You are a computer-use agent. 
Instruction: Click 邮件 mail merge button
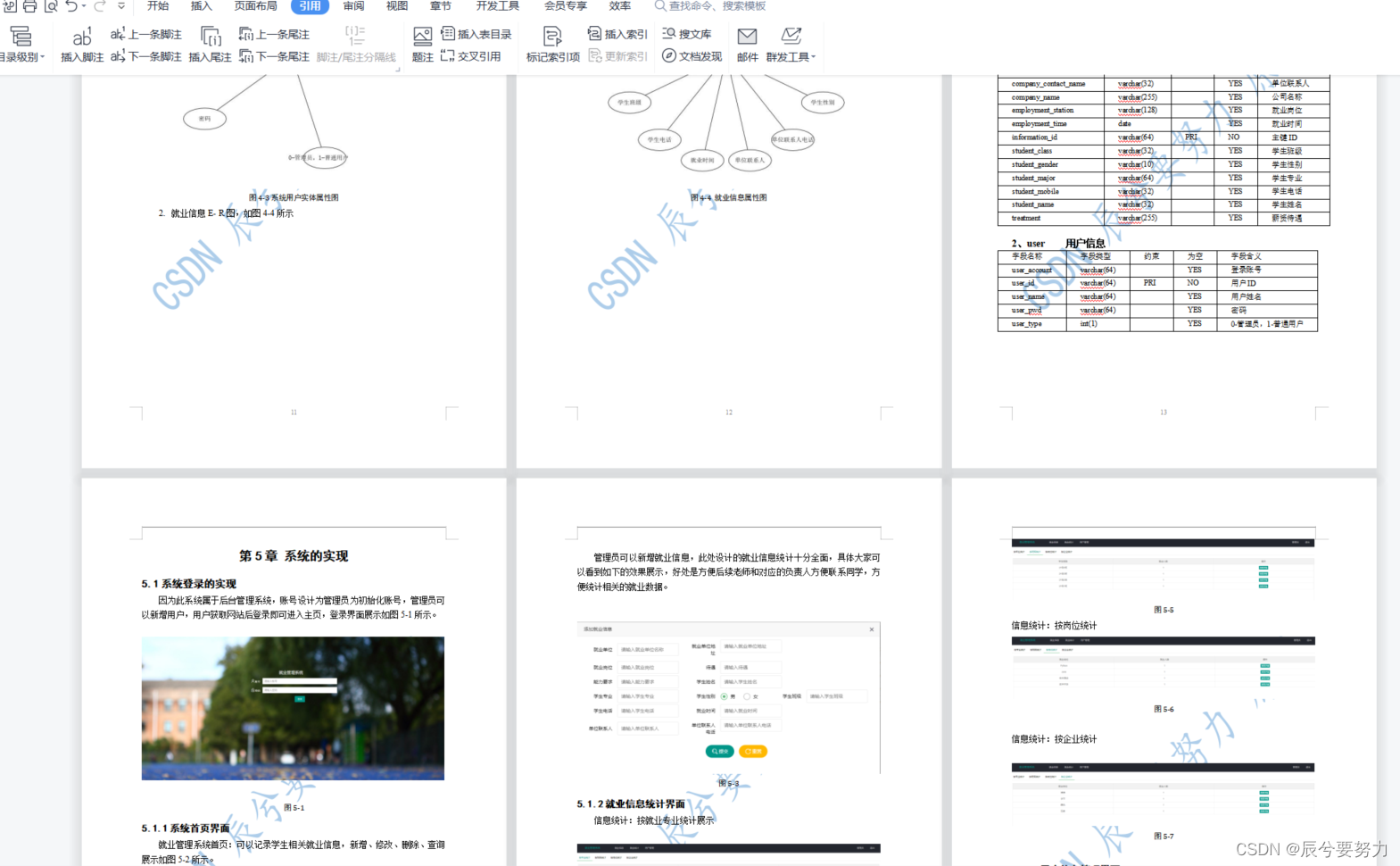747,44
